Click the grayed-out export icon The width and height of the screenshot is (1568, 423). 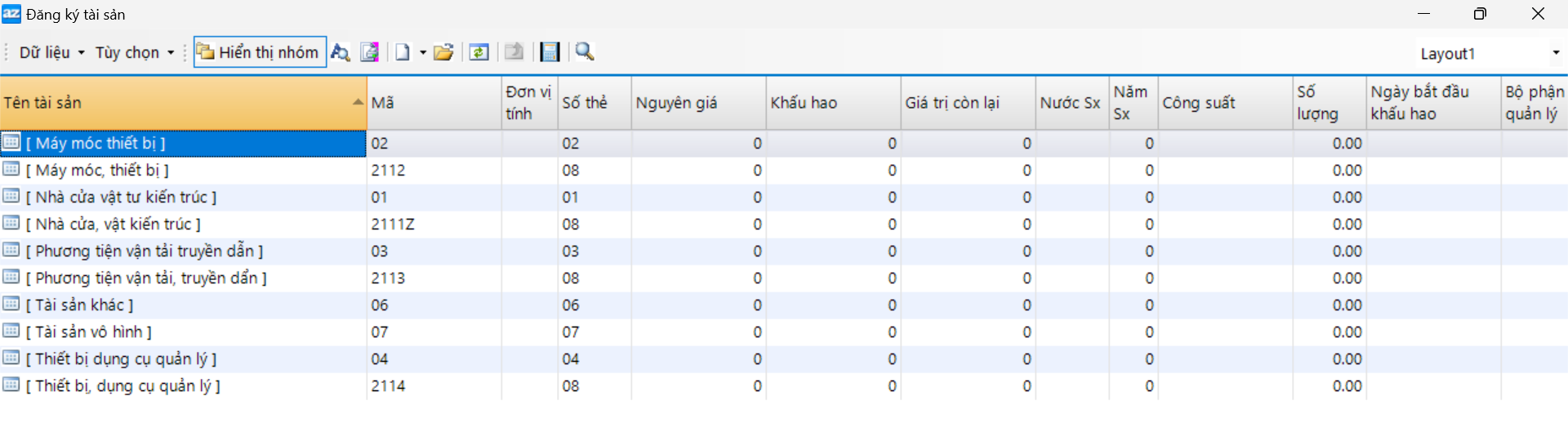click(x=514, y=52)
